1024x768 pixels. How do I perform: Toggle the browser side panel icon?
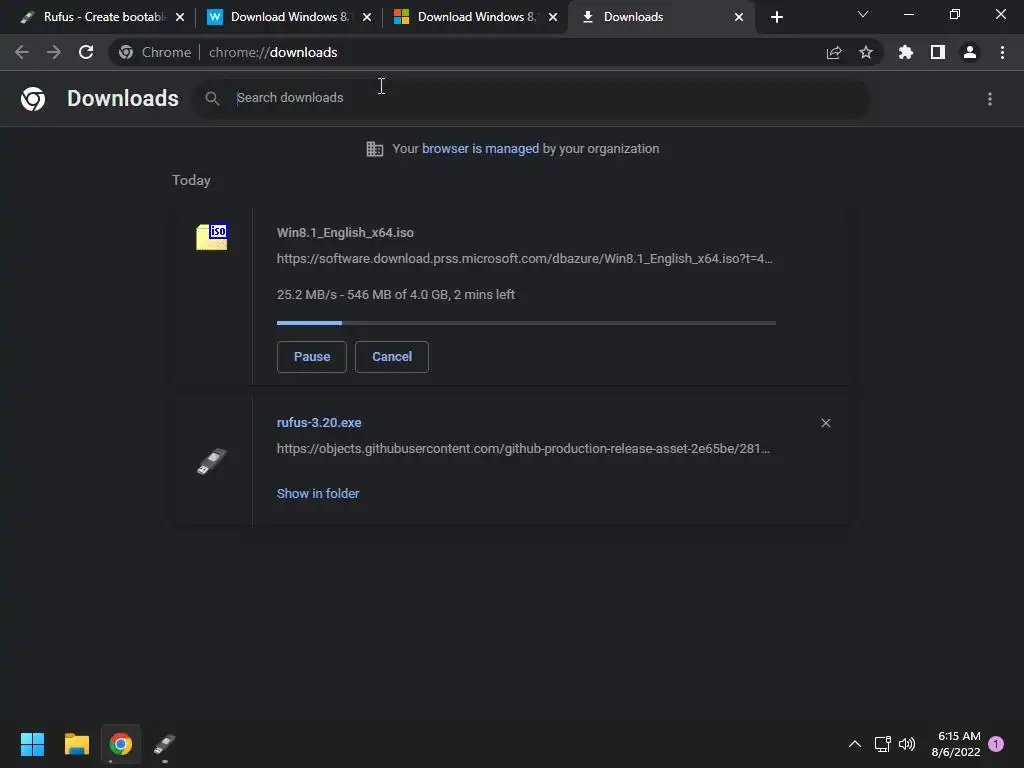(x=938, y=52)
